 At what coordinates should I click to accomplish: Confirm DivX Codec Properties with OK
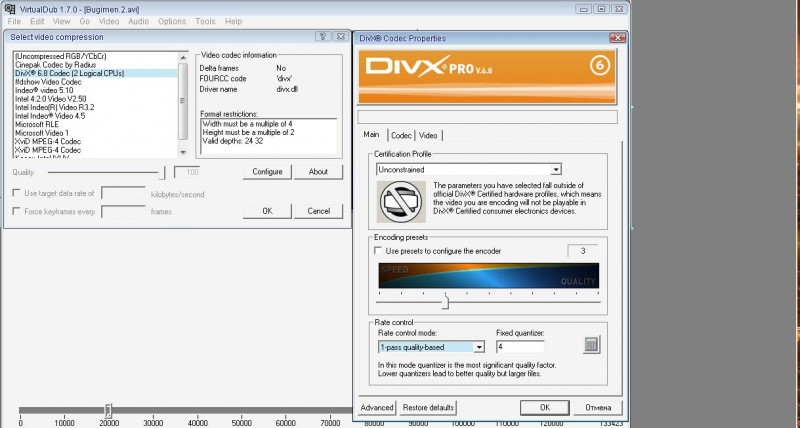[544, 408]
